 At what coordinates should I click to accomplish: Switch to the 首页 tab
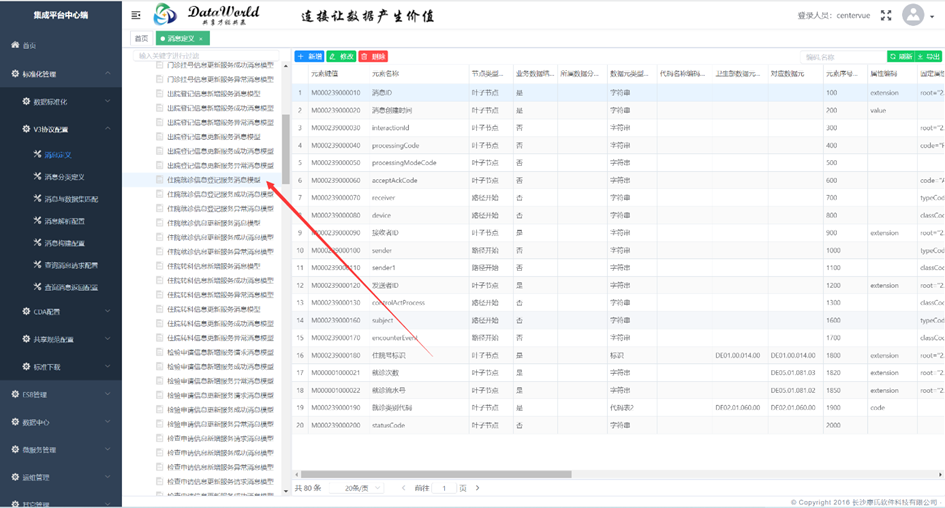click(141, 39)
